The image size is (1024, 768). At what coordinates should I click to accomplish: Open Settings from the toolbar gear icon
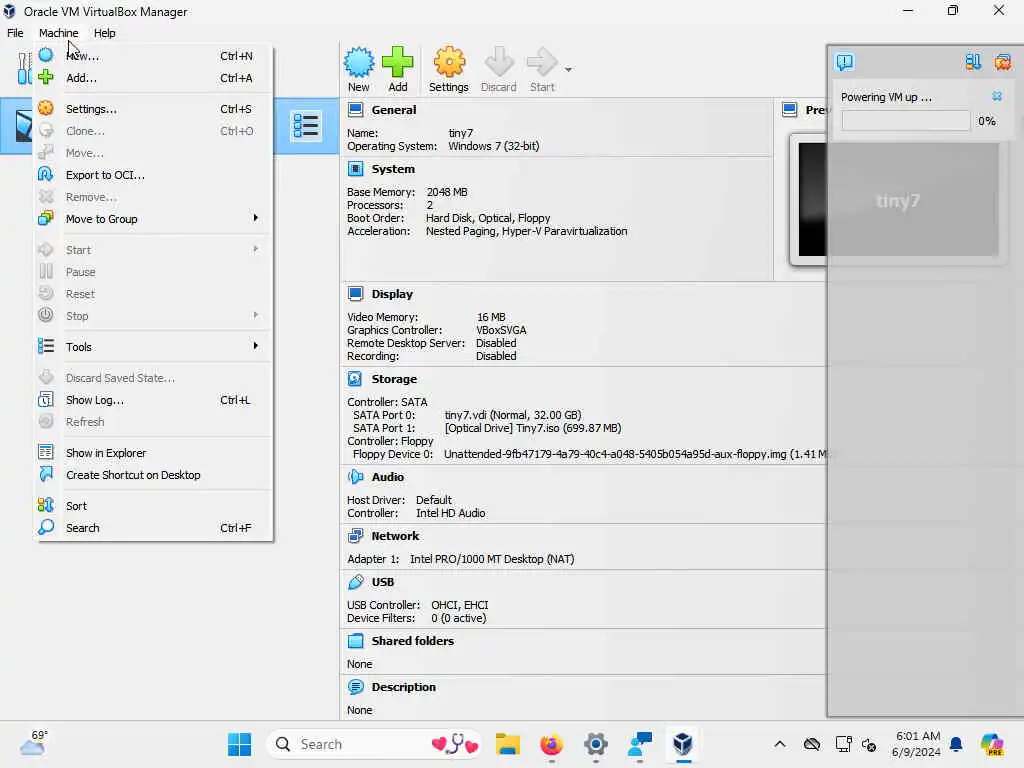[449, 69]
